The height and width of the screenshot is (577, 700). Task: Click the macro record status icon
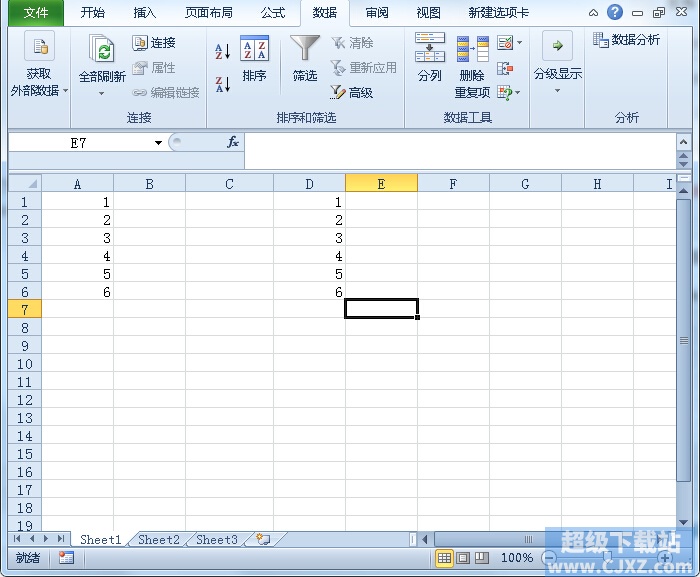(x=66, y=557)
